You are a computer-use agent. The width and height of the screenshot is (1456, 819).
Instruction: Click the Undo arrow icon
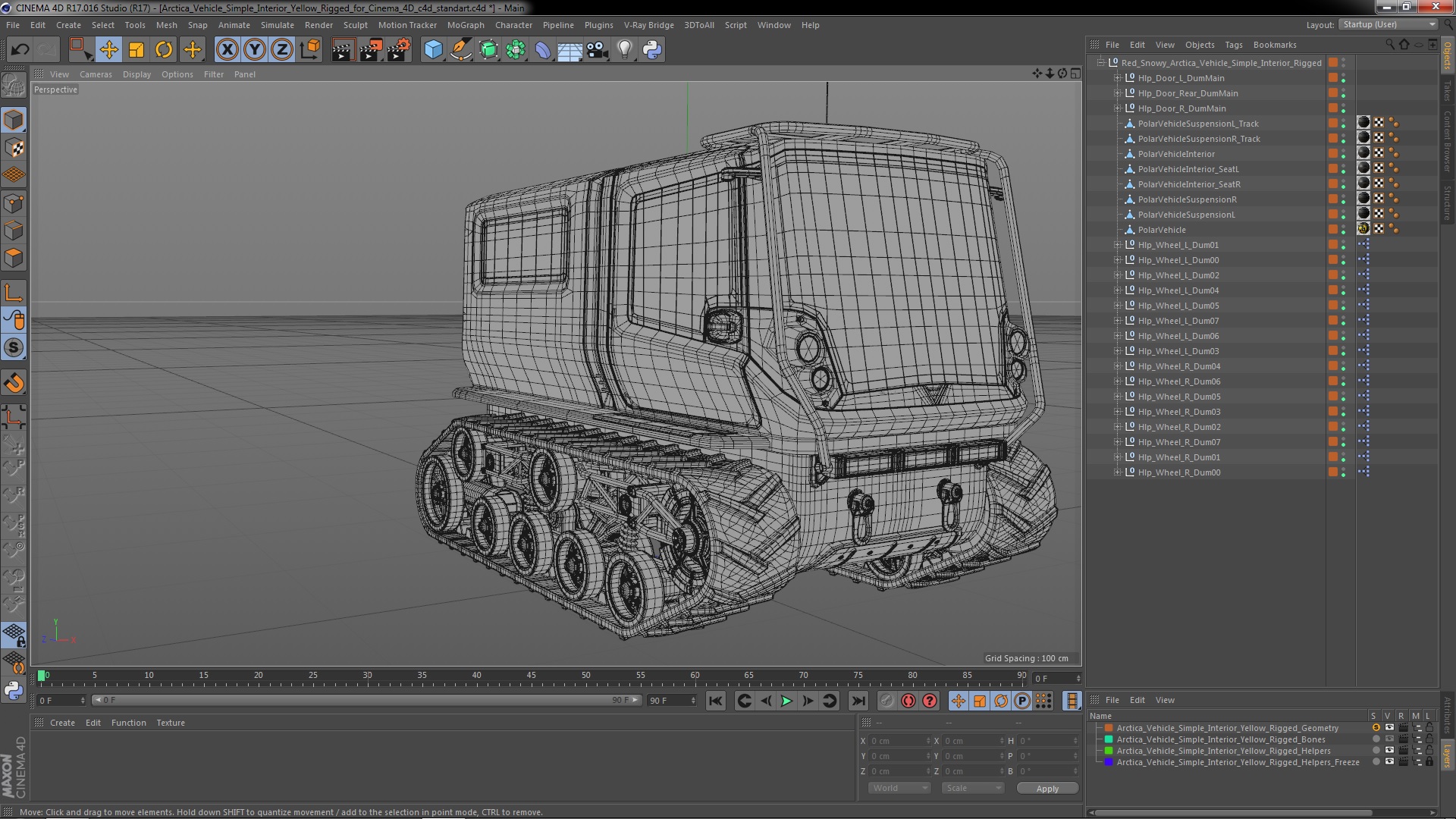pyautogui.click(x=20, y=50)
